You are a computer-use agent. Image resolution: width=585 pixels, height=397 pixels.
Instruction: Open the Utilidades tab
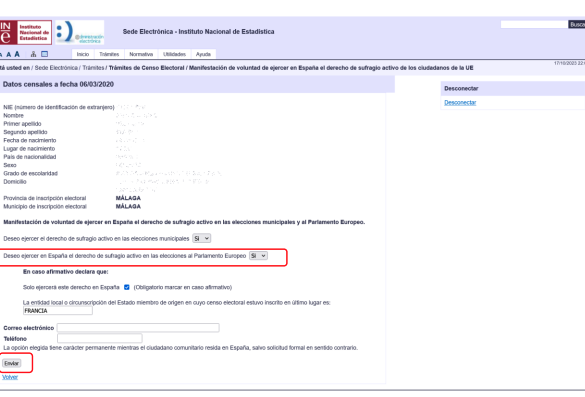tap(174, 54)
